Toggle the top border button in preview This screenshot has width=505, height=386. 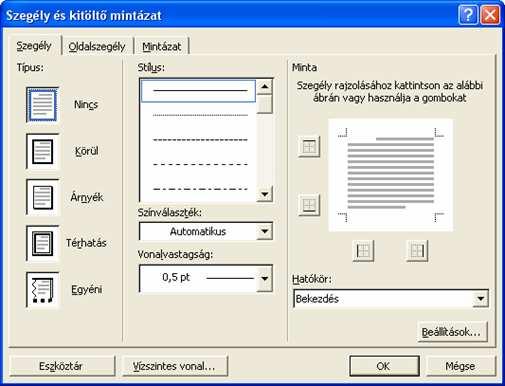click(x=309, y=146)
